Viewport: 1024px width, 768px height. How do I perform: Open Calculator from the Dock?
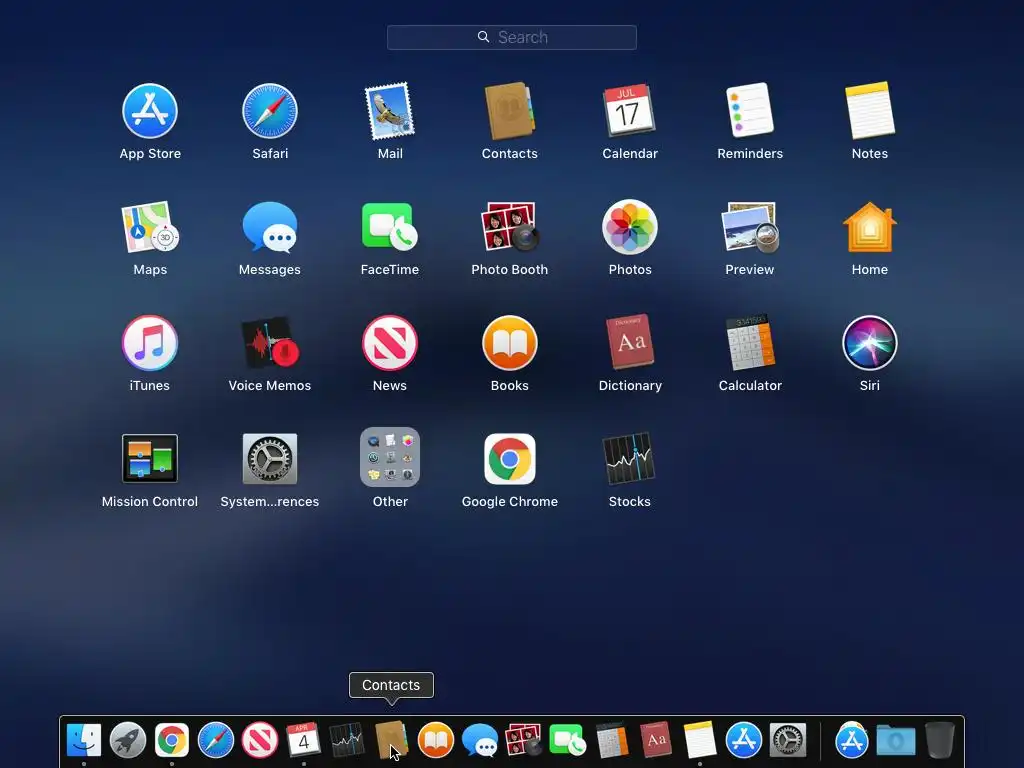612,740
